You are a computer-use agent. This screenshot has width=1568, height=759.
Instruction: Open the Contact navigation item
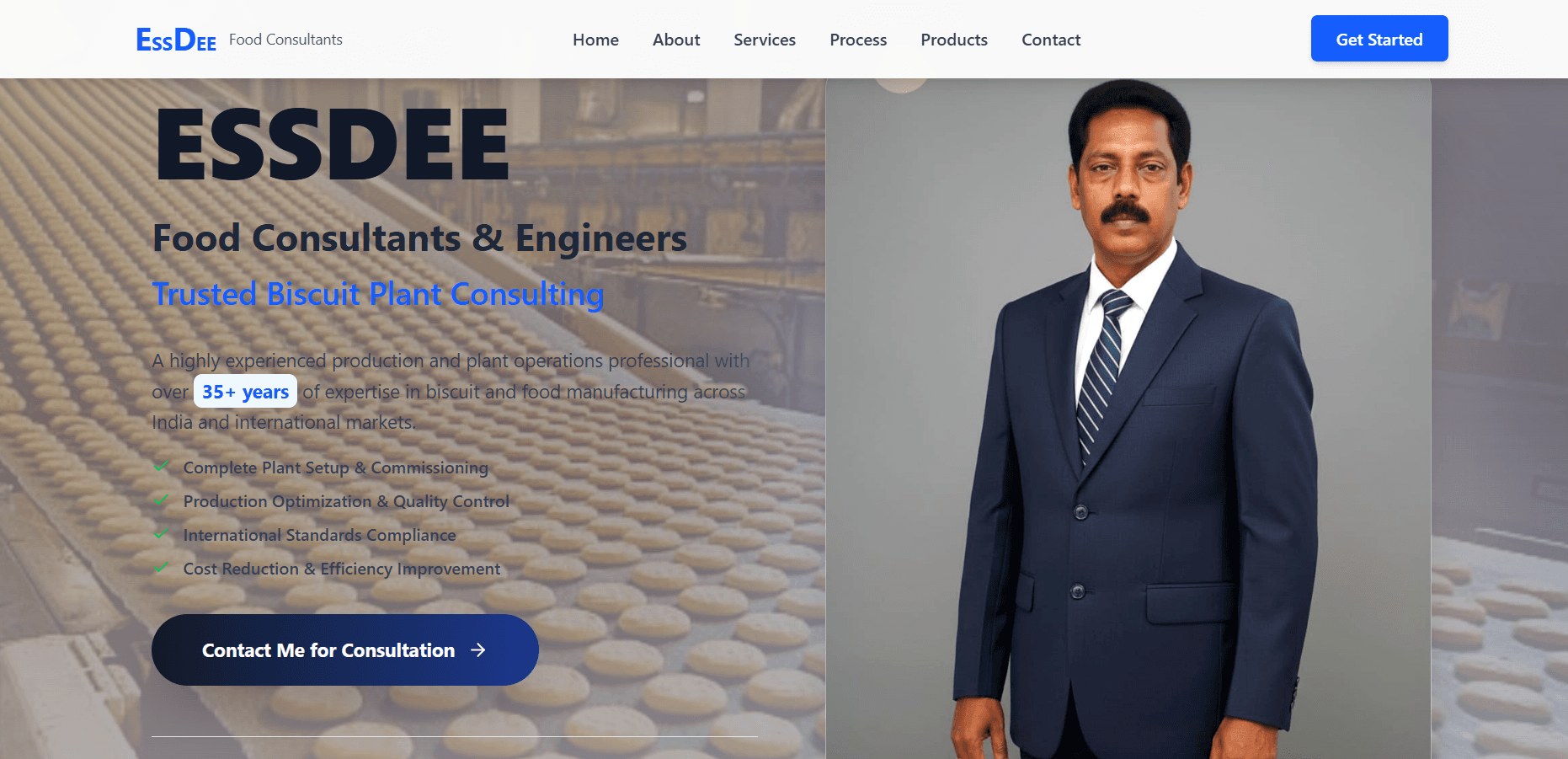(x=1051, y=40)
